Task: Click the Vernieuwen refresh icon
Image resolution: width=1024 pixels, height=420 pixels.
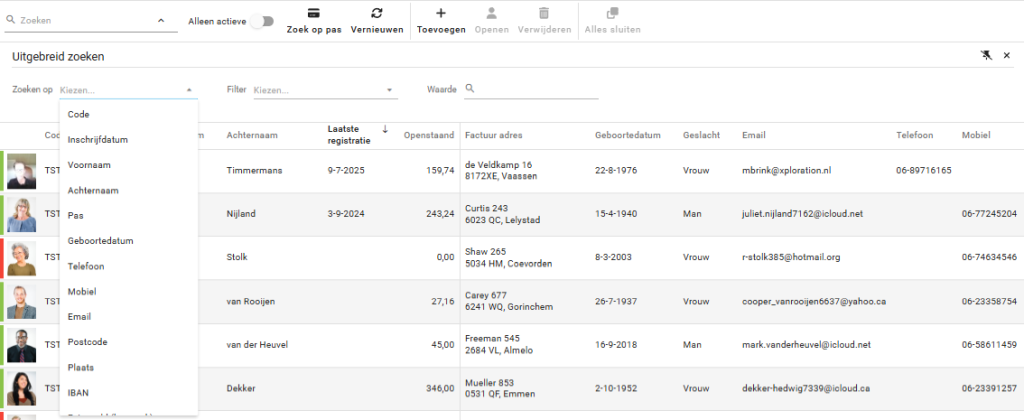Action: (x=377, y=13)
